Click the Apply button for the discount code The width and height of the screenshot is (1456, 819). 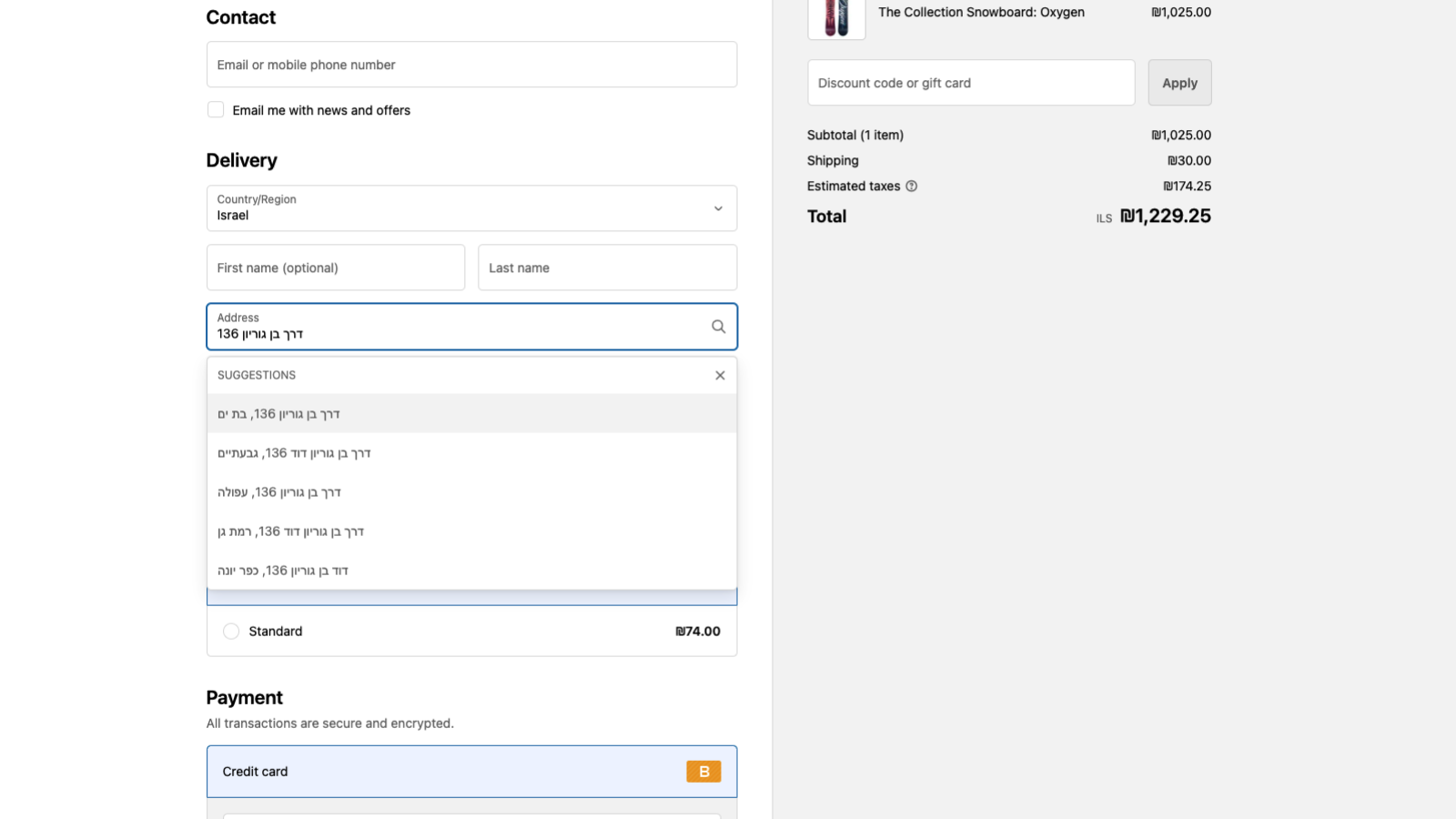coord(1179,82)
